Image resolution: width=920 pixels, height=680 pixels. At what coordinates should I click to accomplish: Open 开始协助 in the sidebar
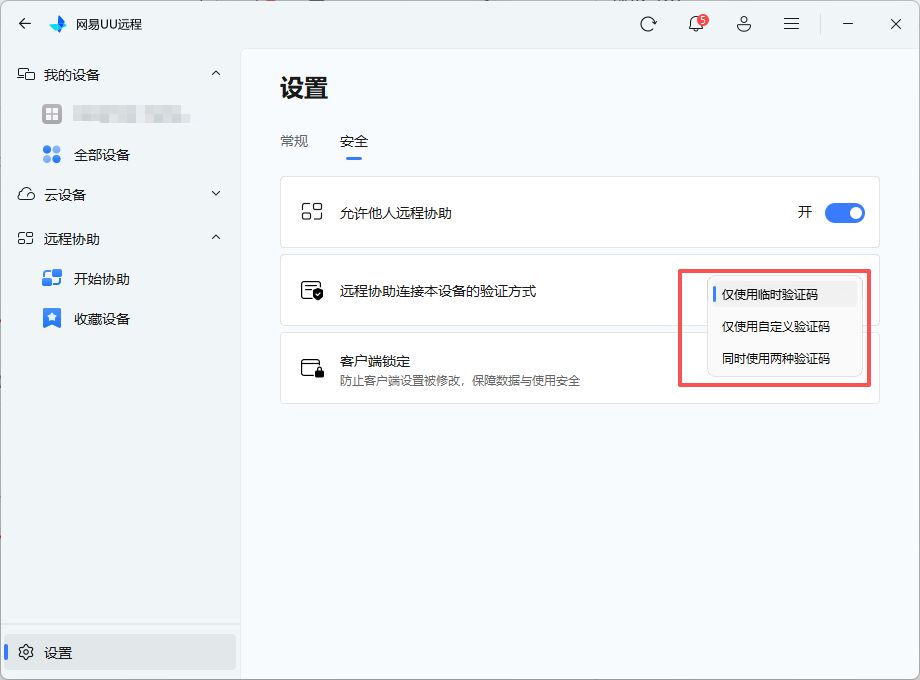(102, 279)
